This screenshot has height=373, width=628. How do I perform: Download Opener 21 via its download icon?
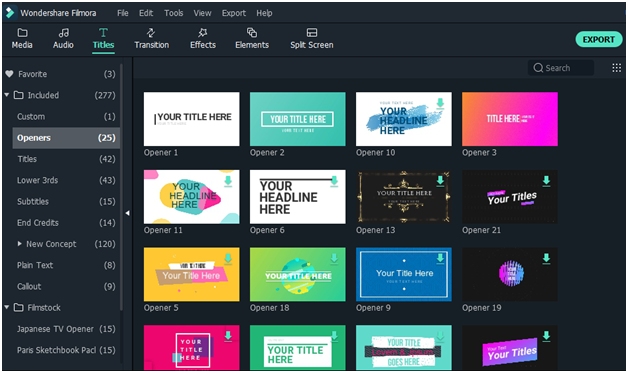[546, 181]
